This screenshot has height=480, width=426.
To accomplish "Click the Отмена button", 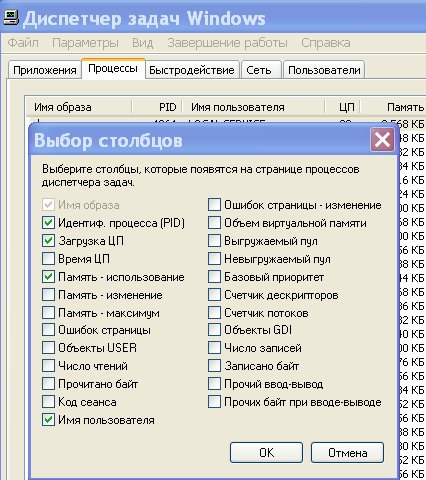I will tap(347, 453).
